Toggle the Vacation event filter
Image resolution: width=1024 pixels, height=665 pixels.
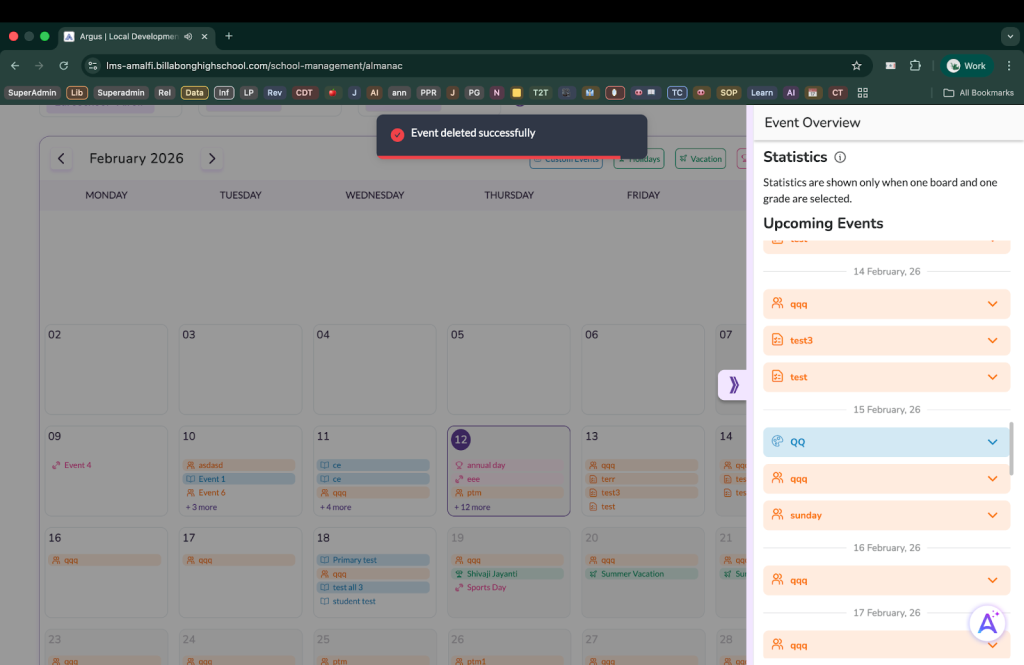pyautogui.click(x=699, y=159)
